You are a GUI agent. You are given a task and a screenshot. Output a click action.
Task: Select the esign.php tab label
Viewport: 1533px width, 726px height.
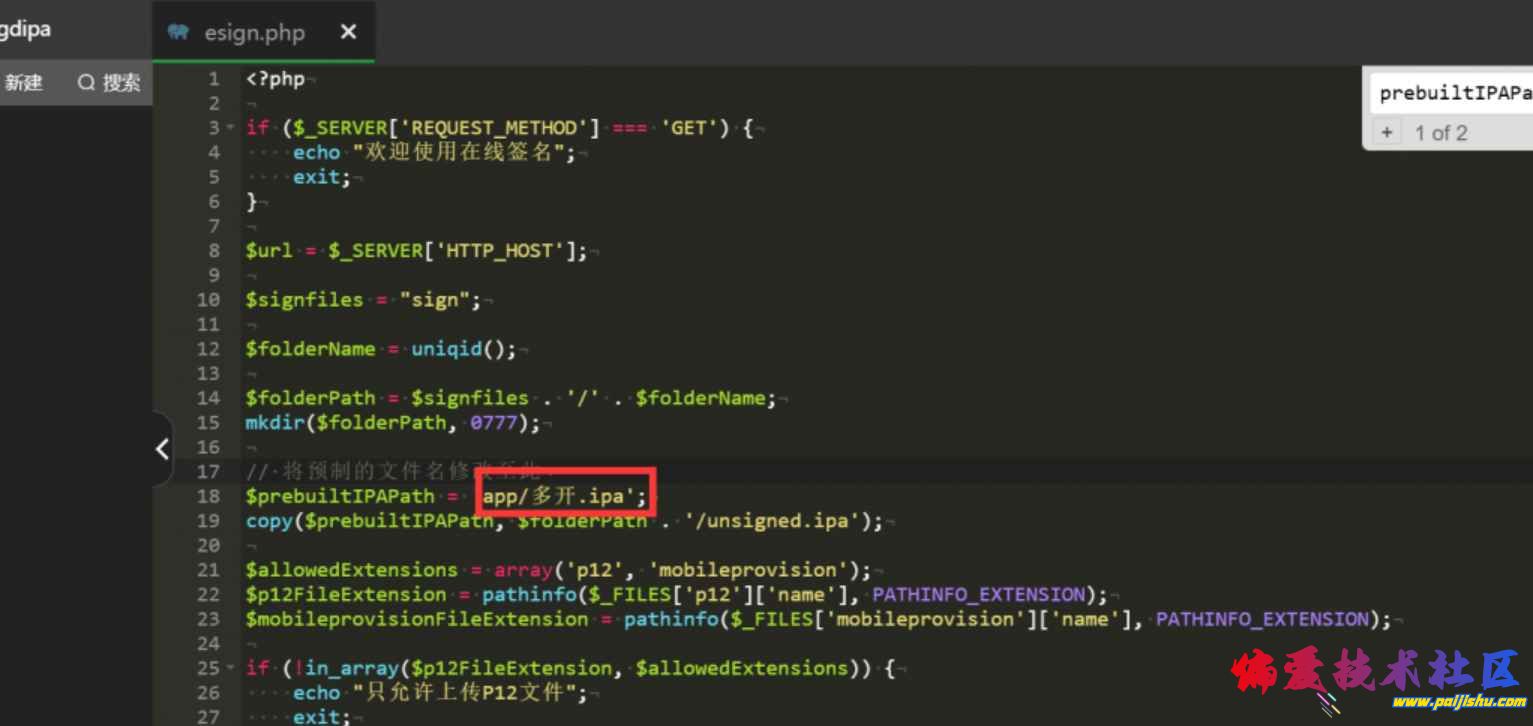point(254,33)
